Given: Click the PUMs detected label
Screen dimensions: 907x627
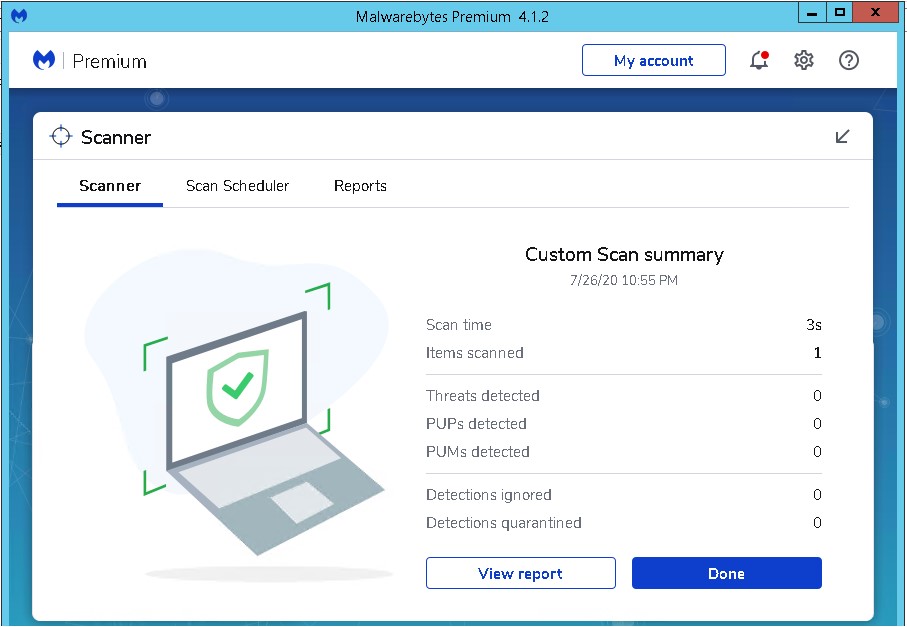Looking at the screenshot, I should tap(478, 452).
